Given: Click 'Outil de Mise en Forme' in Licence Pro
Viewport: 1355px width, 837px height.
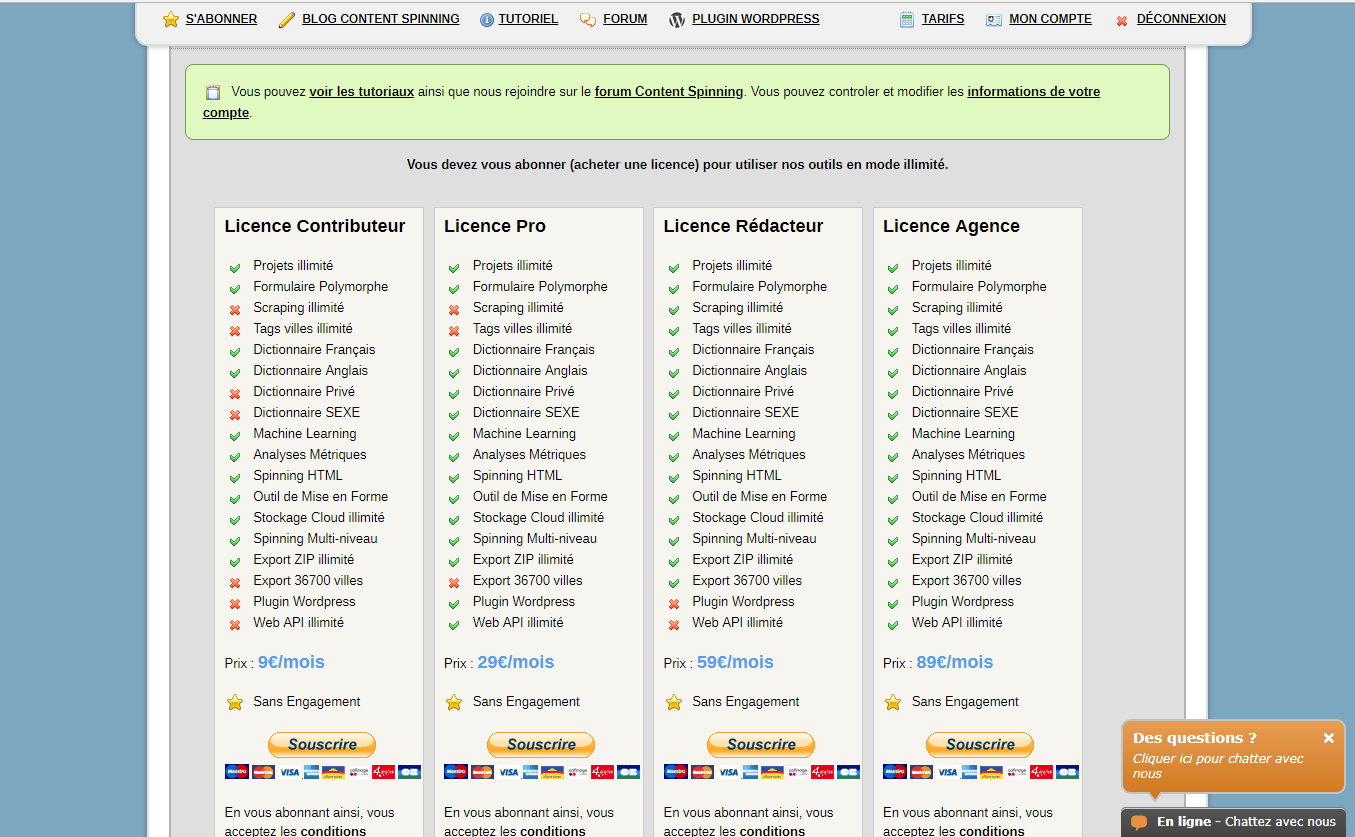Looking at the screenshot, I should tap(540, 496).
